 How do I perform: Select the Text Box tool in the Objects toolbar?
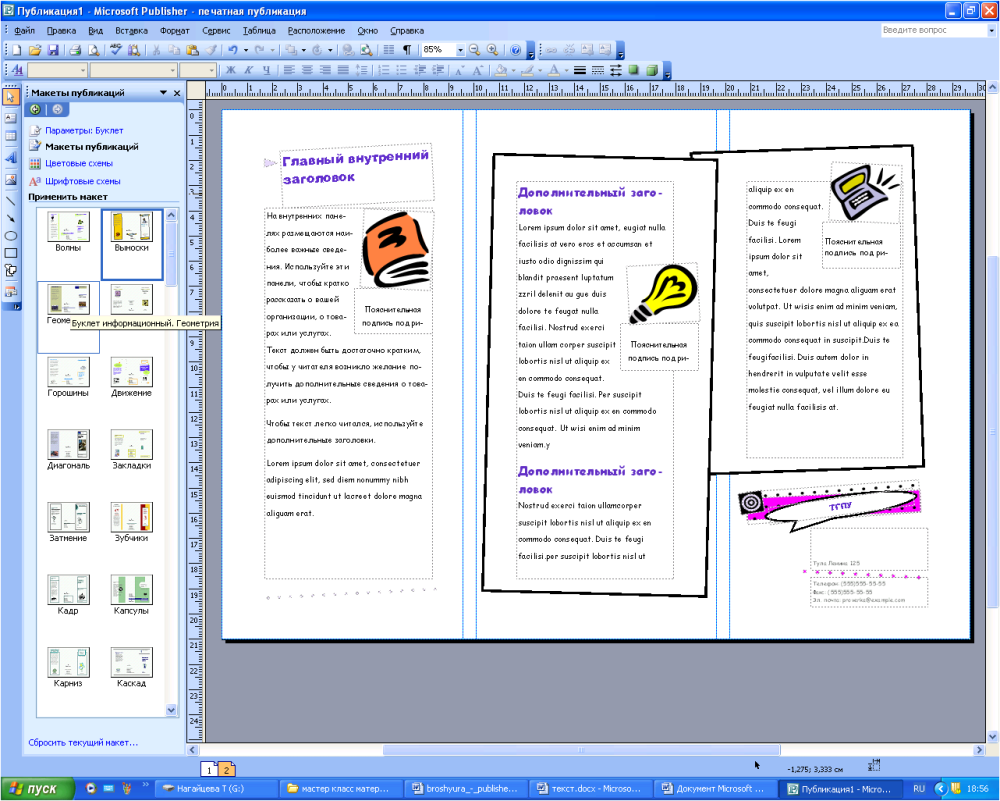click(x=10, y=117)
